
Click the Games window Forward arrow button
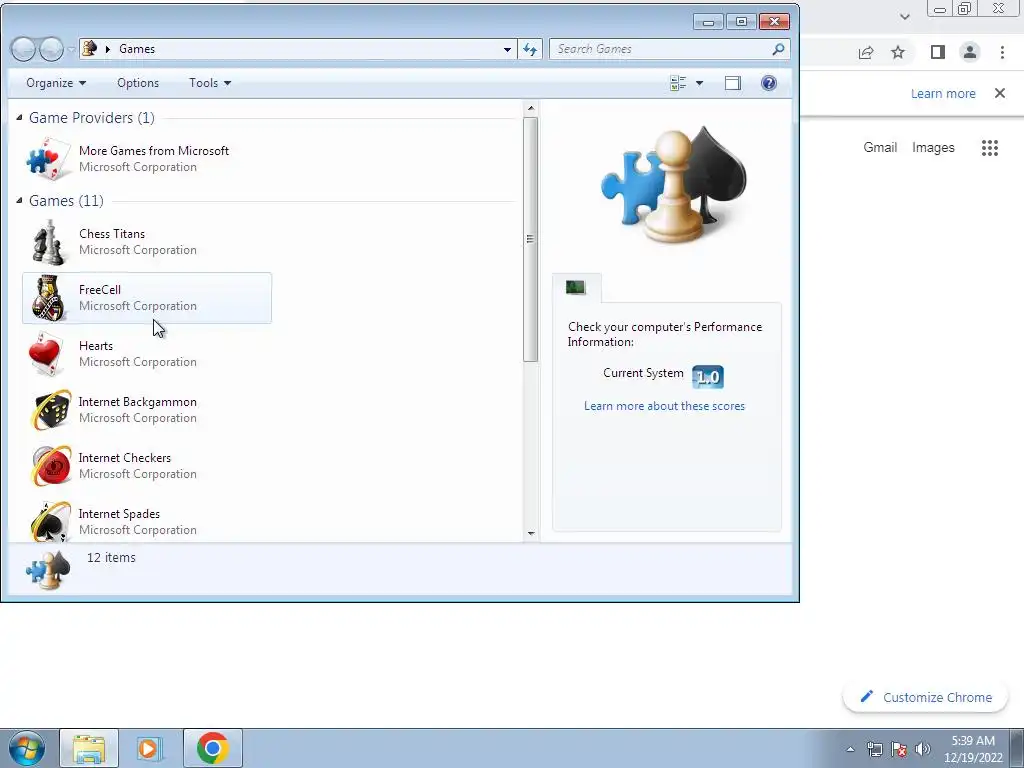52,49
